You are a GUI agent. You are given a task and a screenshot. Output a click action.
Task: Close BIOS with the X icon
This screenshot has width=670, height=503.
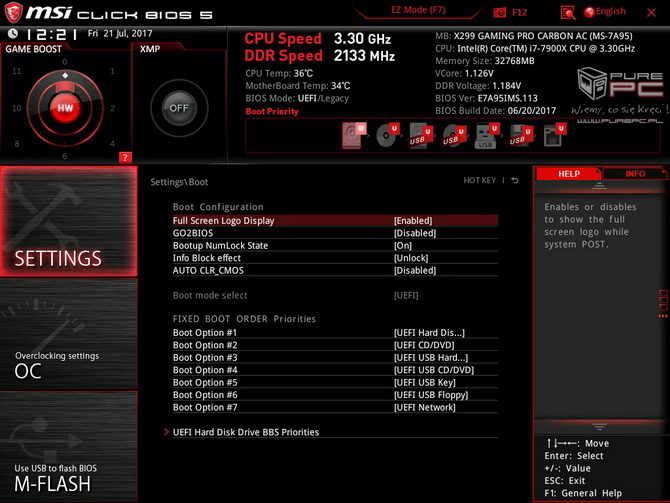tap(651, 12)
